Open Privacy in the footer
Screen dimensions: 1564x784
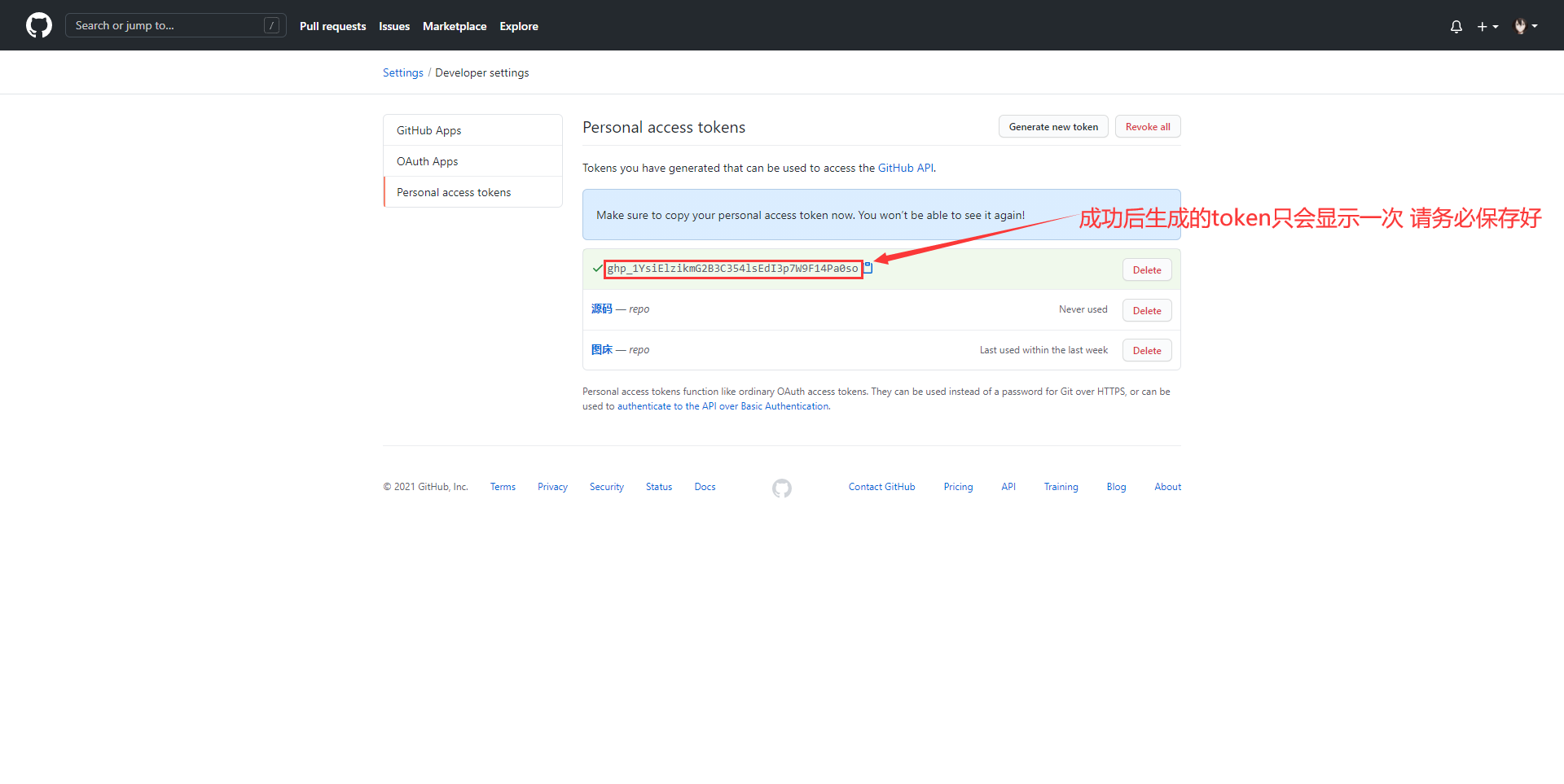point(552,487)
